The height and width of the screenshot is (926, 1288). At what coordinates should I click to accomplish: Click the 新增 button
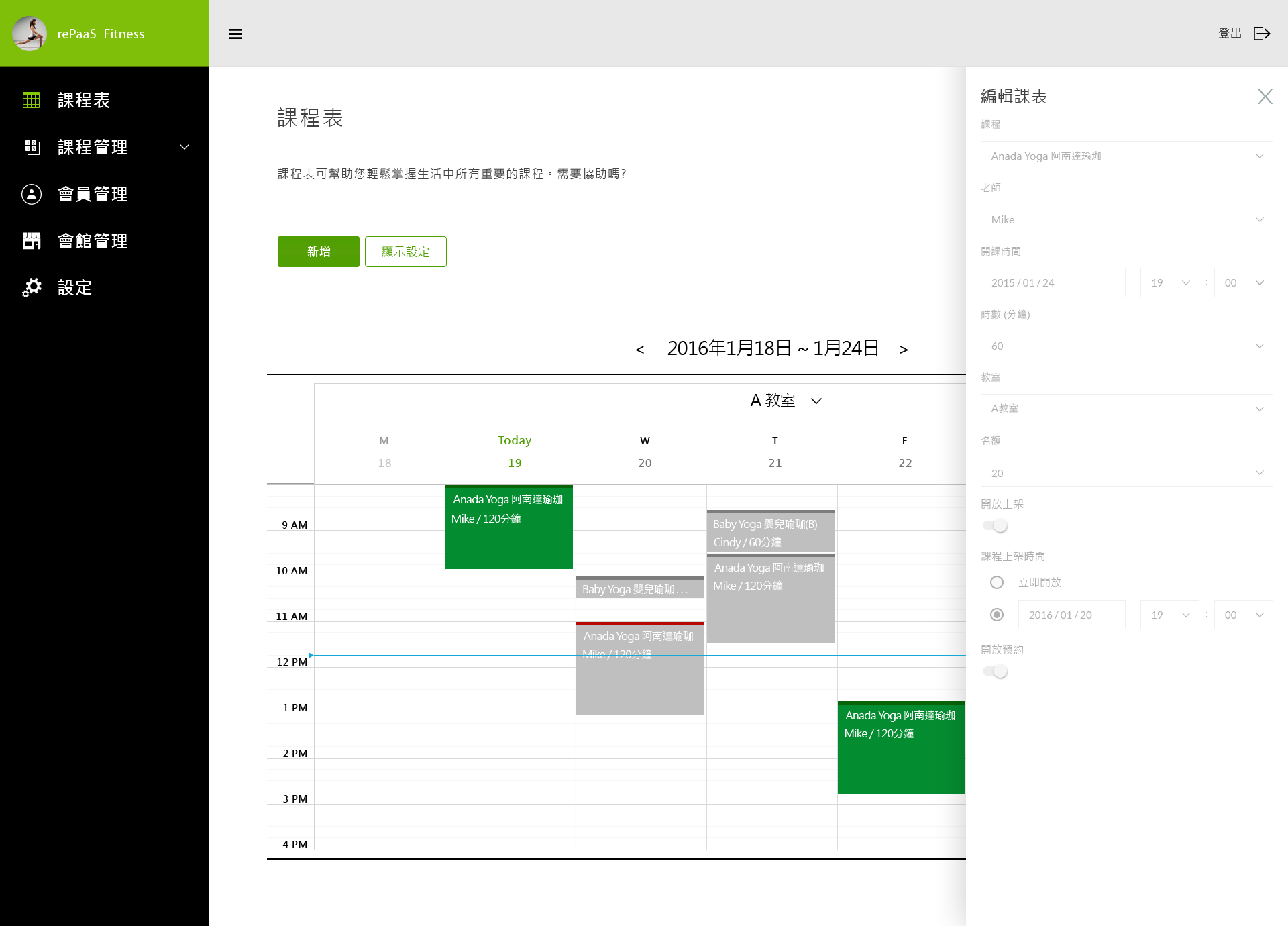coord(318,252)
